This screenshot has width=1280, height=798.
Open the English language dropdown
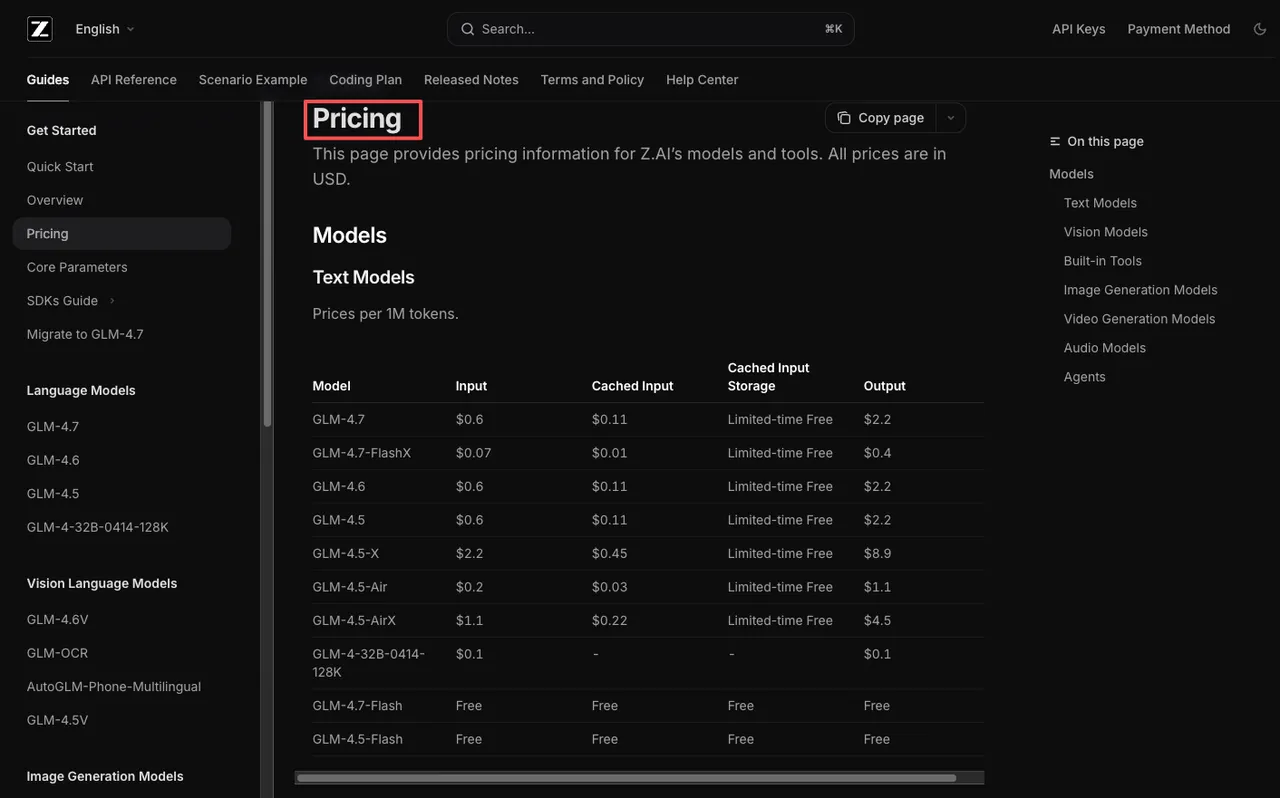[x=104, y=29]
